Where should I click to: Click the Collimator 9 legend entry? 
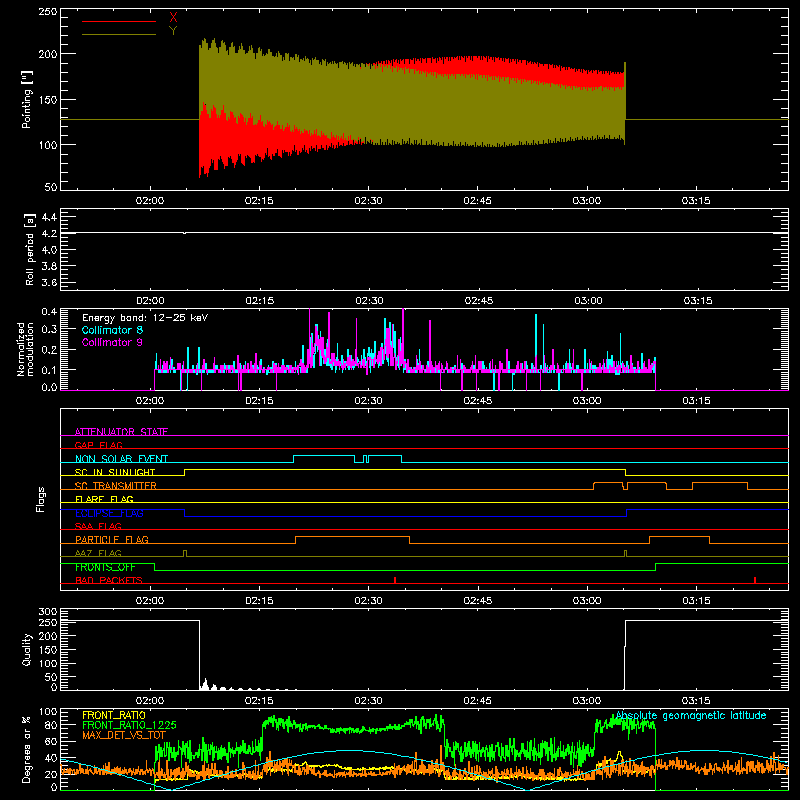point(112,342)
